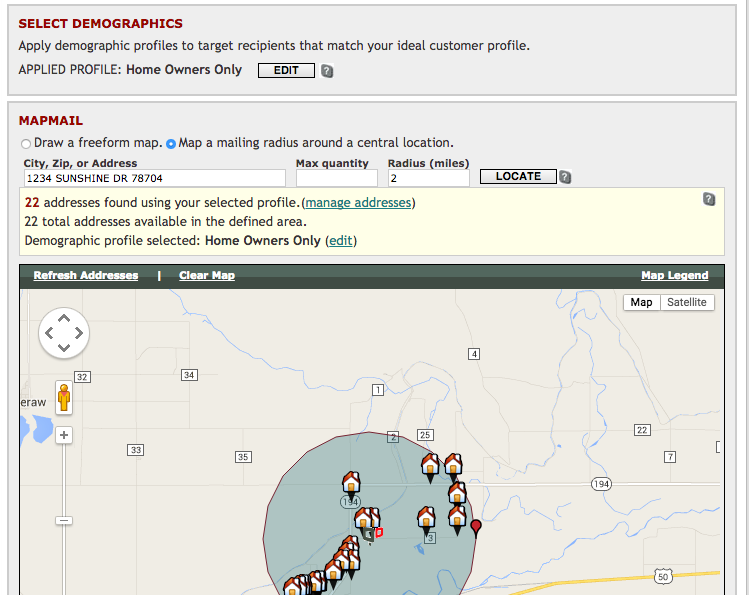Click the Street View pegman icon
The image size is (749, 595).
click(x=64, y=397)
